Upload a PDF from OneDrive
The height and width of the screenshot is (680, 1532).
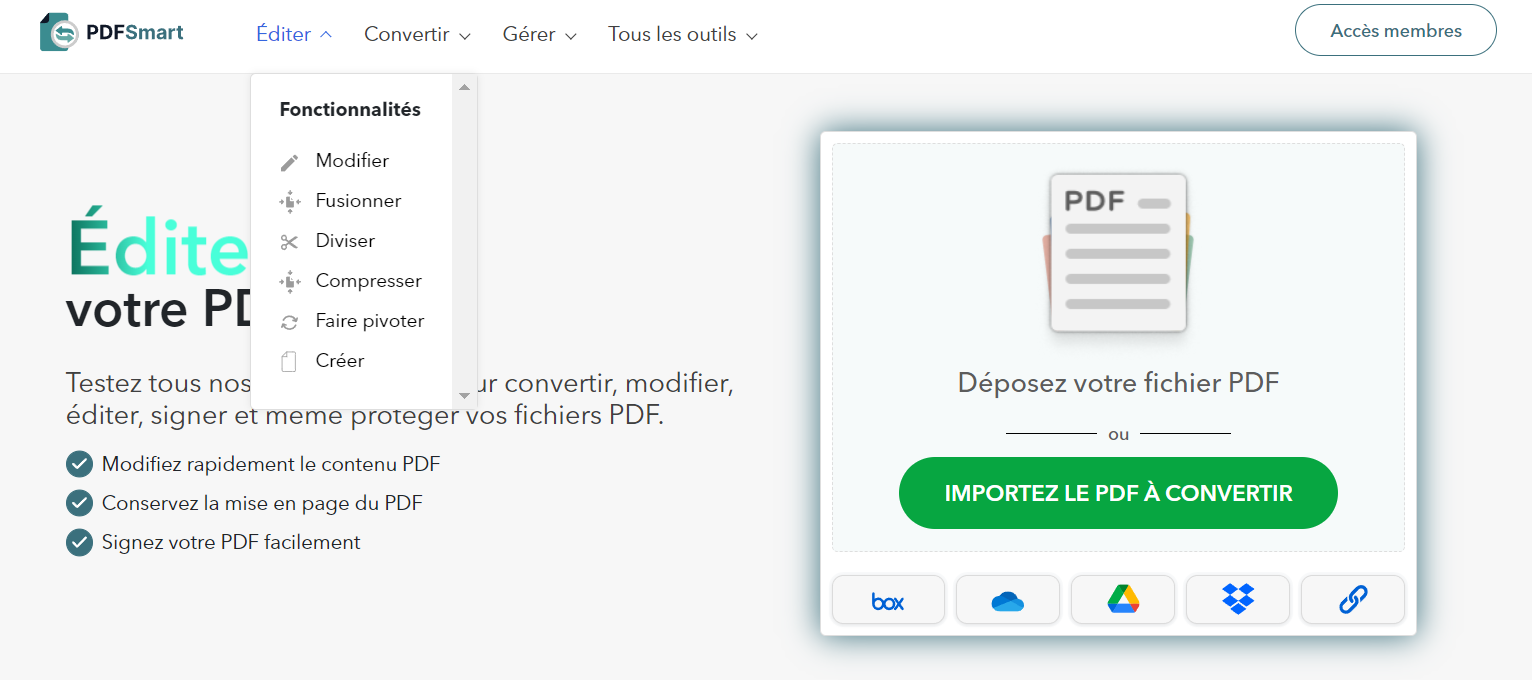[1007, 599]
